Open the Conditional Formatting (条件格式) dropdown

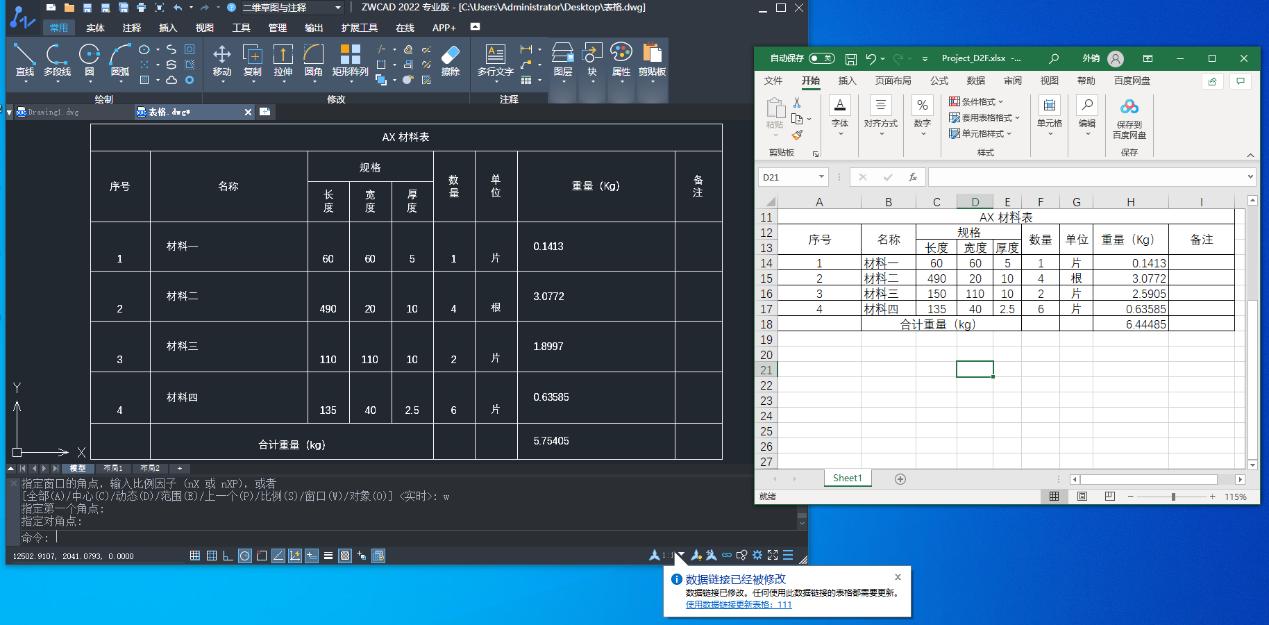click(978, 101)
